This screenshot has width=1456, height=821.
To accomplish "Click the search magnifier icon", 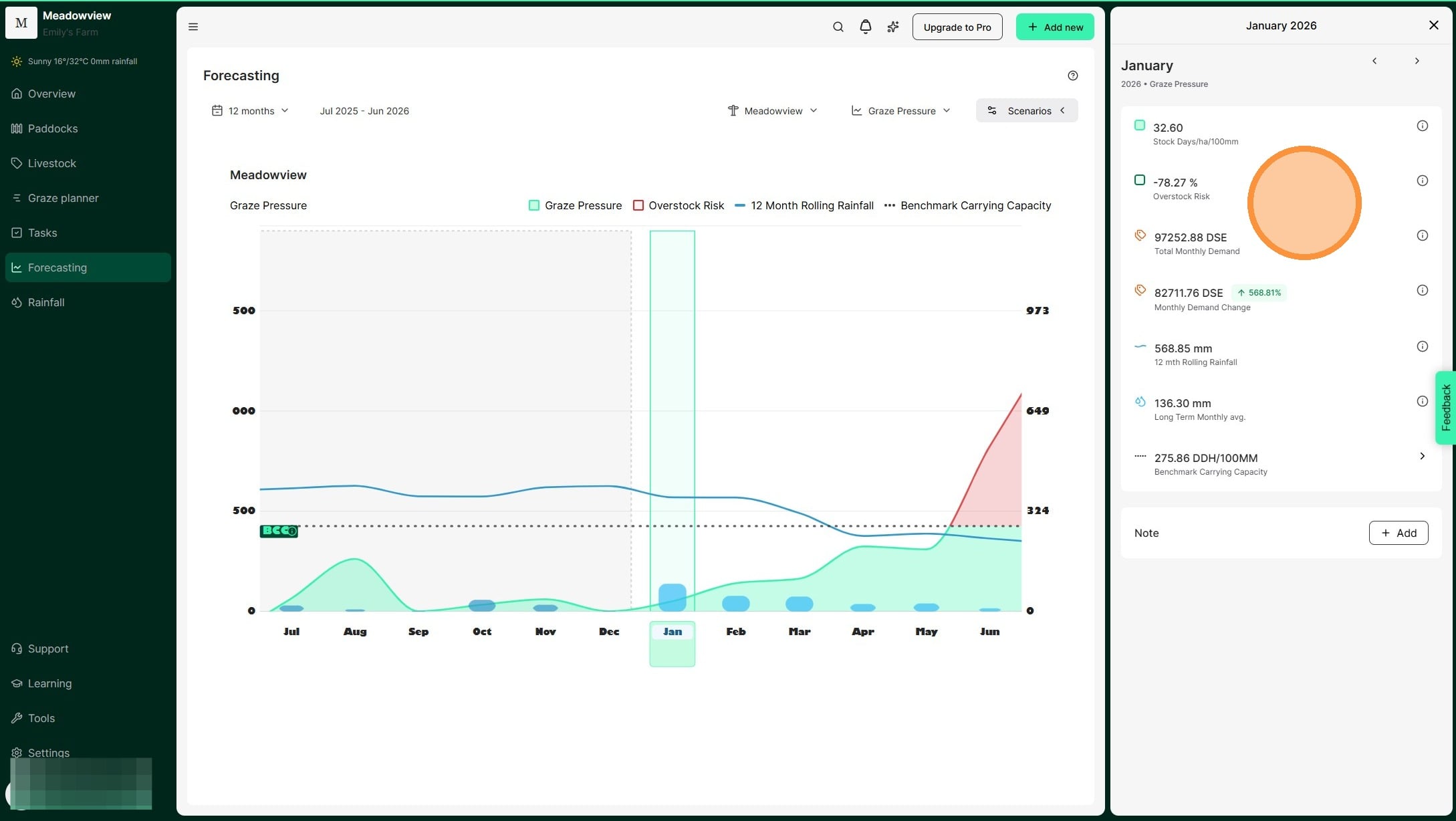I will (x=838, y=27).
